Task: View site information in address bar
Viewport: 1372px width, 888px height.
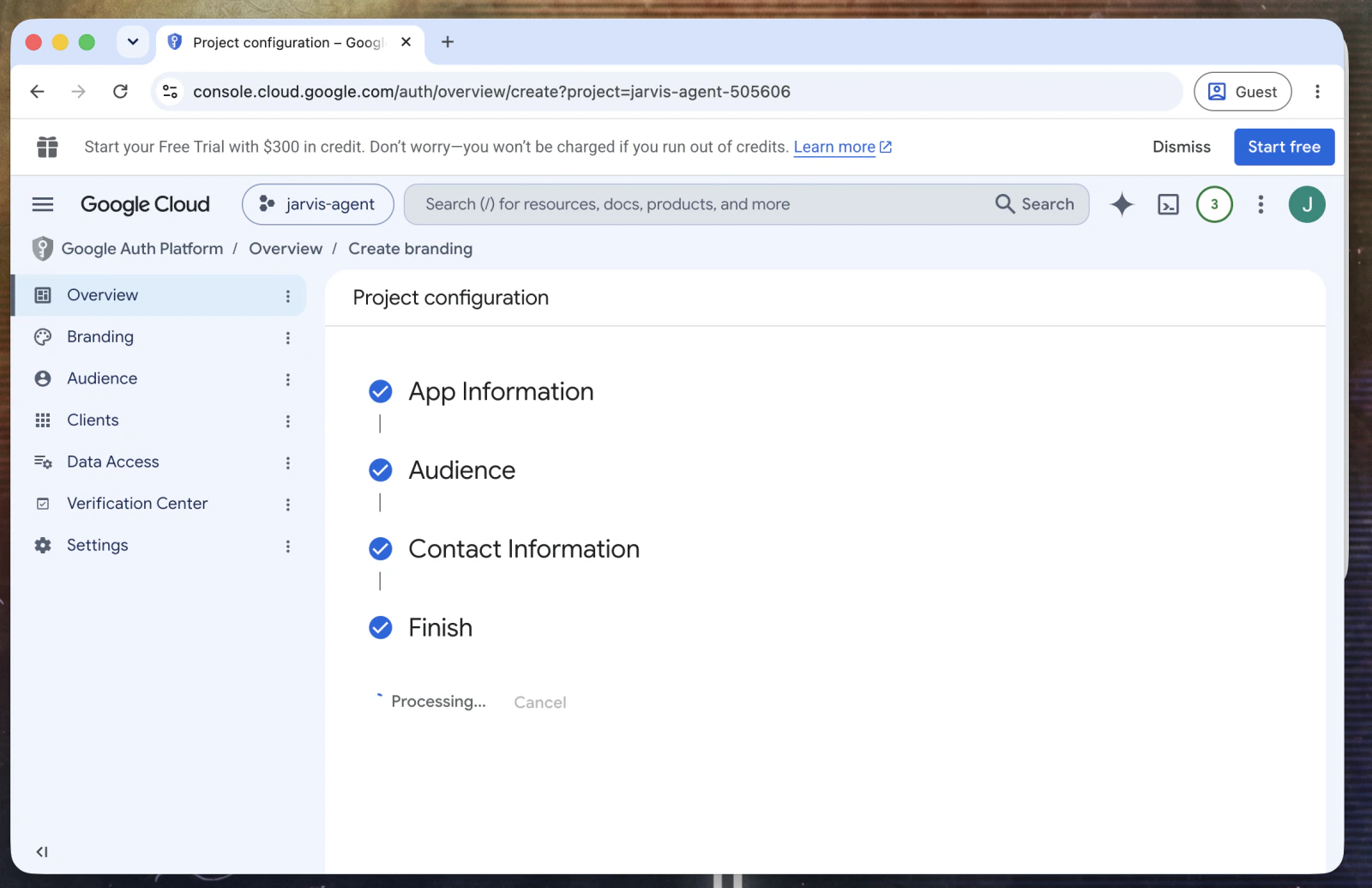Action: pyautogui.click(x=171, y=92)
